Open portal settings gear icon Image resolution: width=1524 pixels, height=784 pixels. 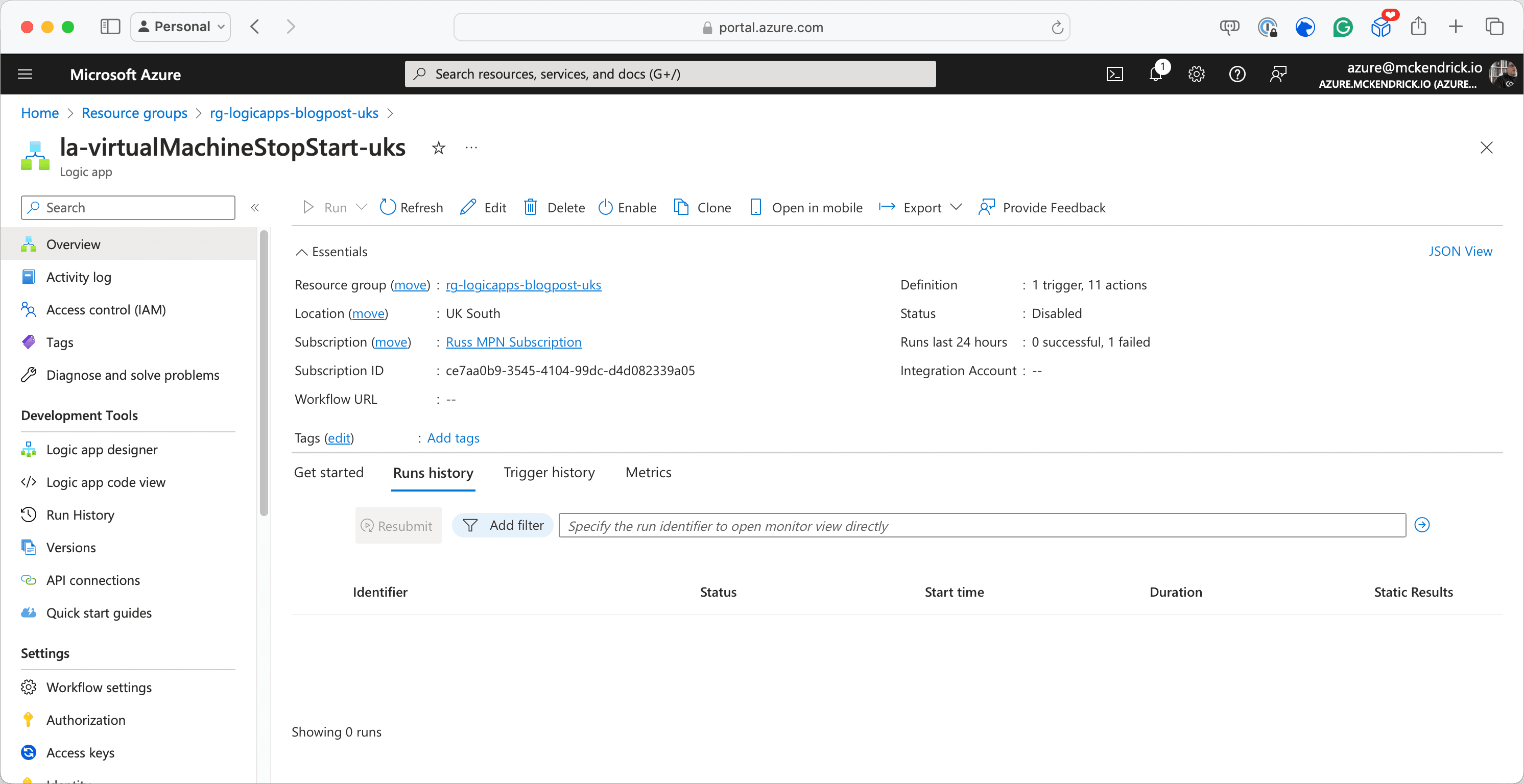1196,74
